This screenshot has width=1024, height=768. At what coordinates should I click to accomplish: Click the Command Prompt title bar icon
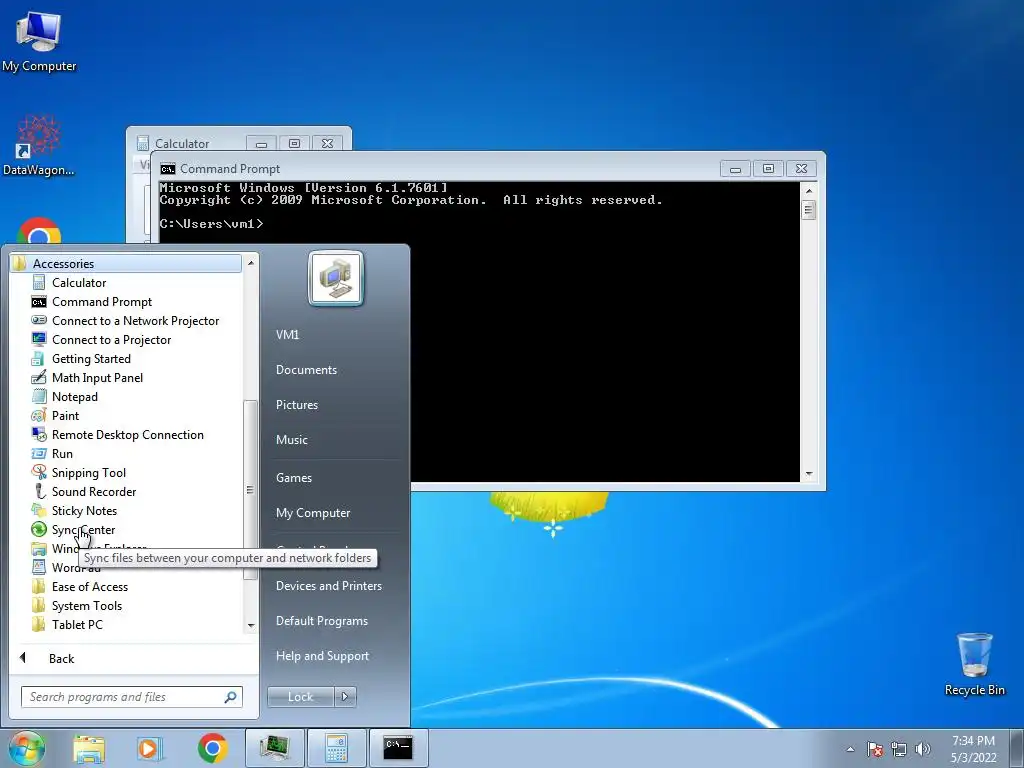coord(168,169)
